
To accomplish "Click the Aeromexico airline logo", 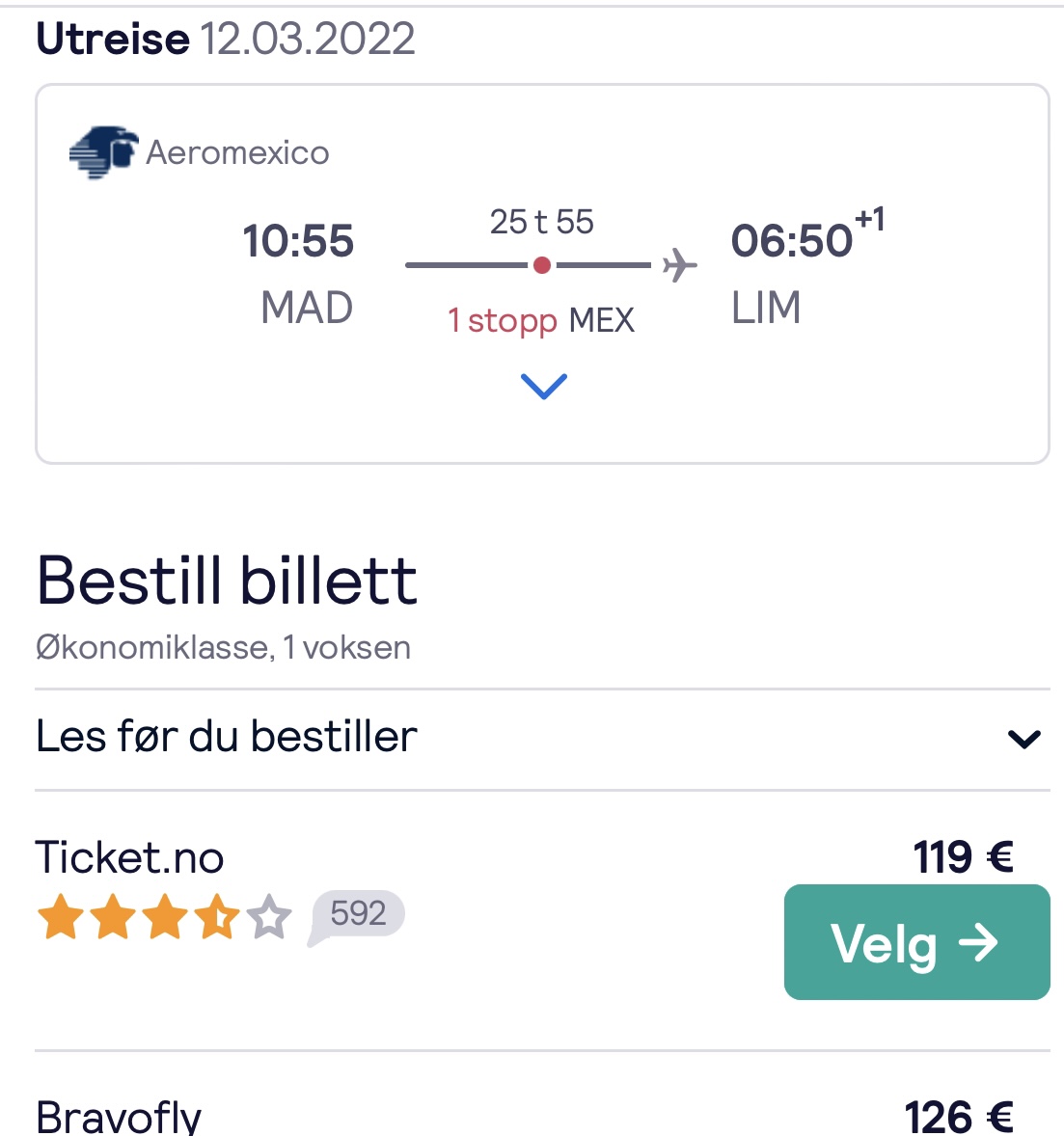I will click(x=103, y=152).
